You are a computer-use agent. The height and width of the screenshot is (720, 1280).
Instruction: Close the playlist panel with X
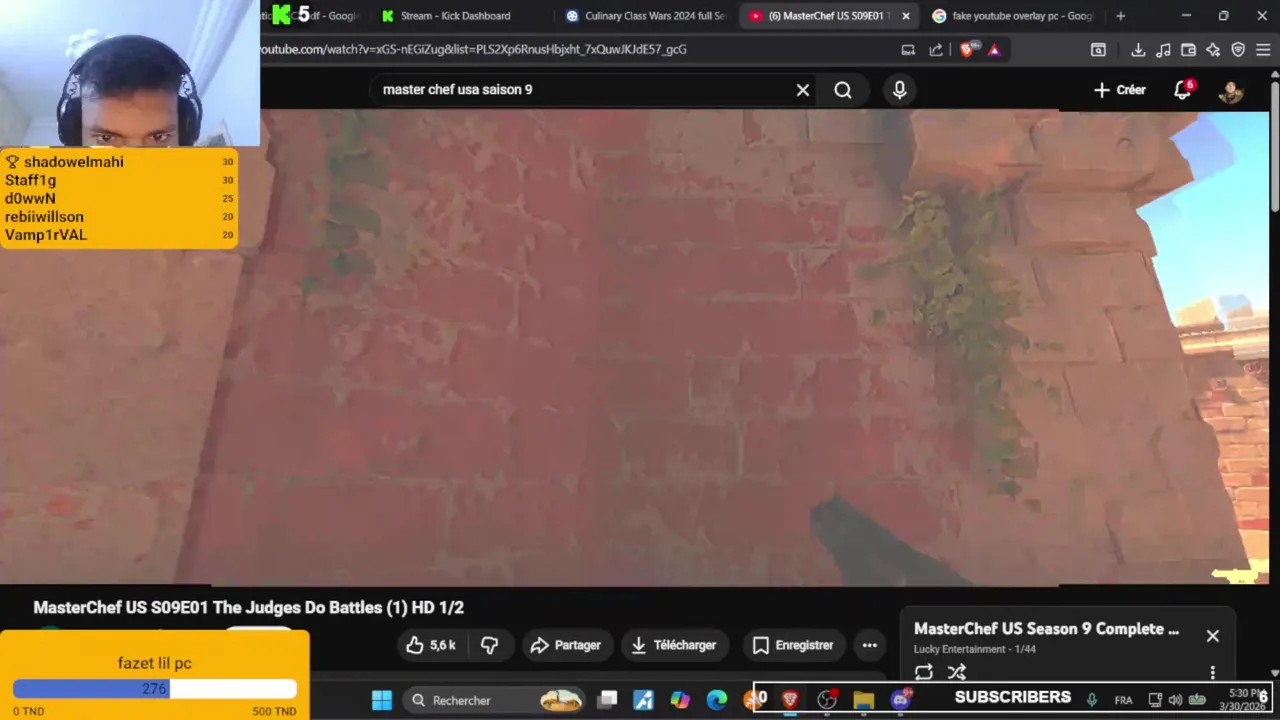(x=1212, y=636)
